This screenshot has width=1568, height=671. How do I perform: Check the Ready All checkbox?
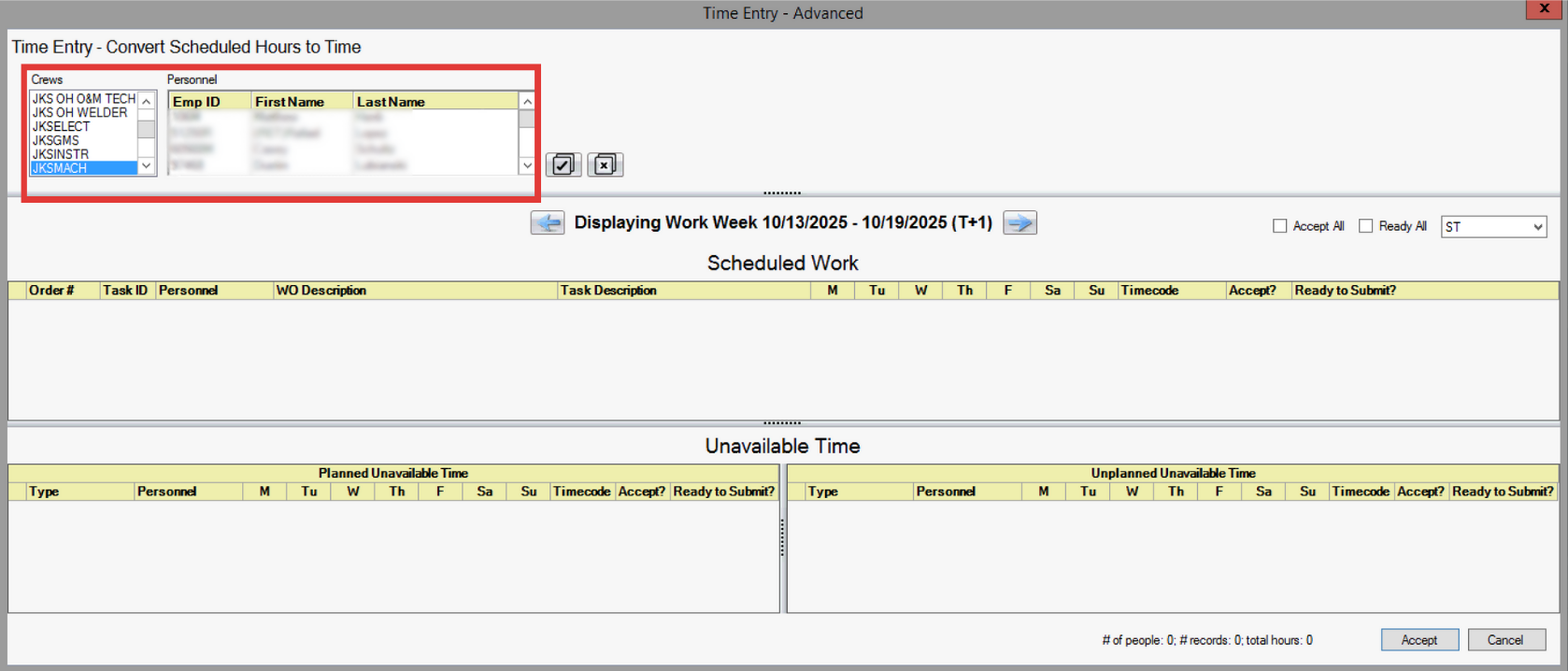[x=1365, y=226]
